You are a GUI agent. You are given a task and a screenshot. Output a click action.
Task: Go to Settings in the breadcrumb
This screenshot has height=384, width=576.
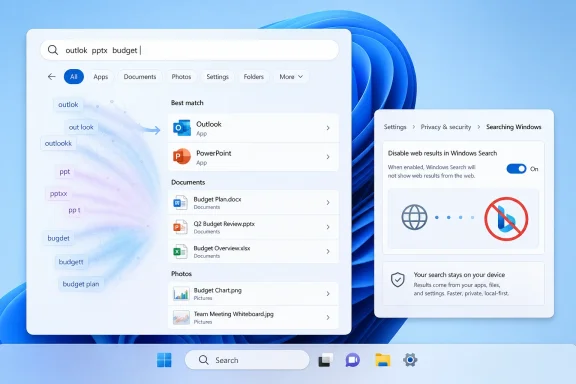click(395, 127)
